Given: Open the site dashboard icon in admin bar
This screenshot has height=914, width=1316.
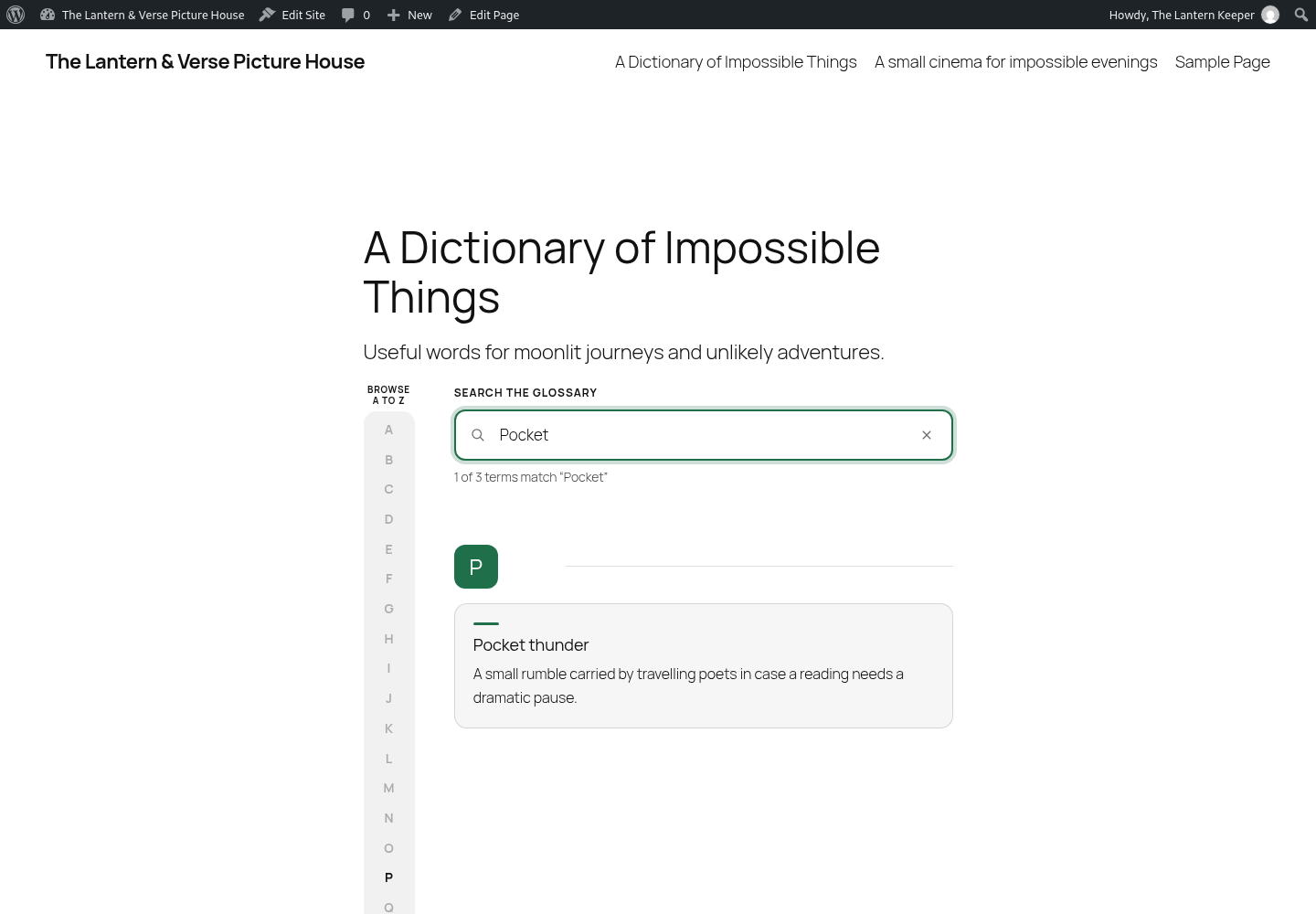Looking at the screenshot, I should click(48, 15).
